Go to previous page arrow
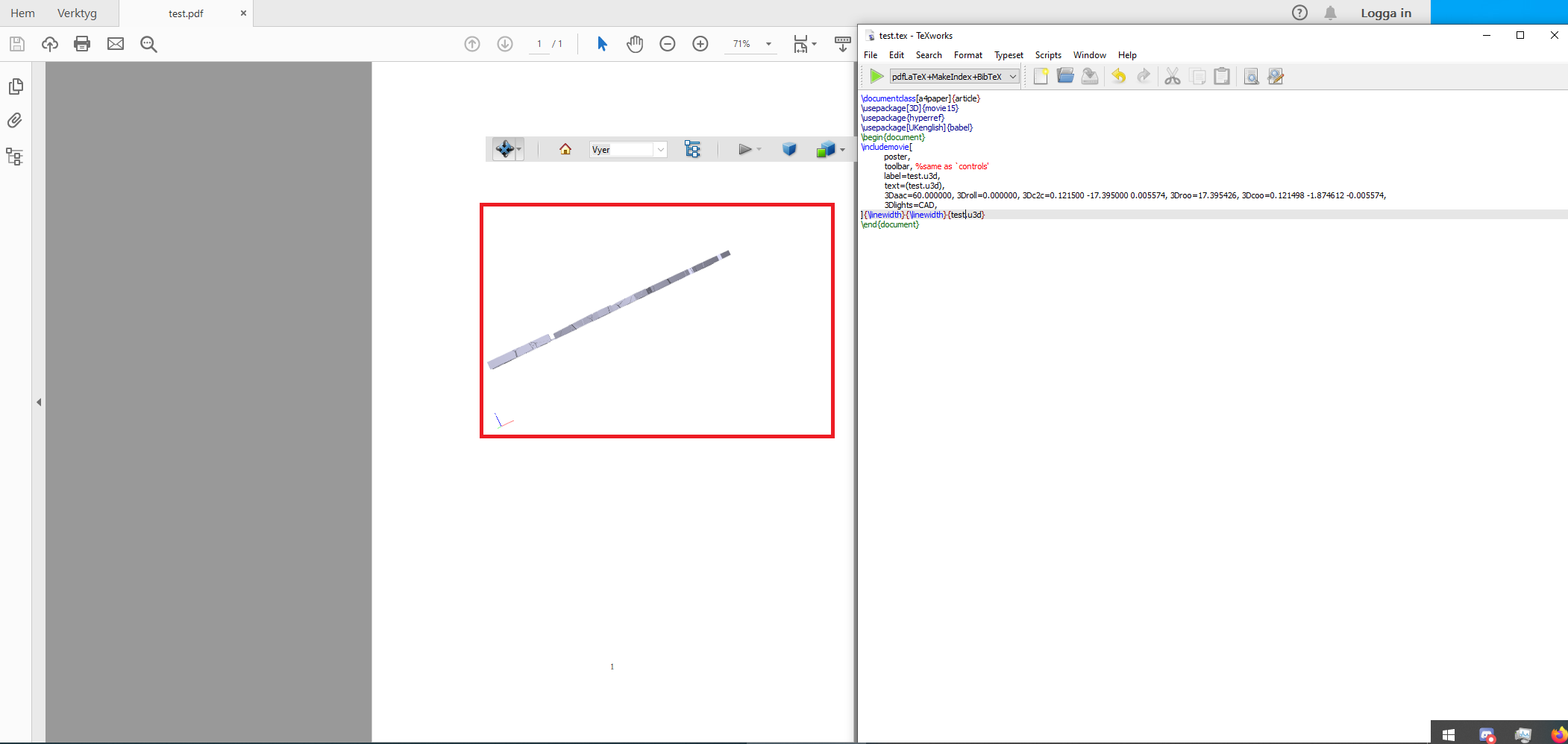Viewport: 1568px width, 744px height. 472,44
